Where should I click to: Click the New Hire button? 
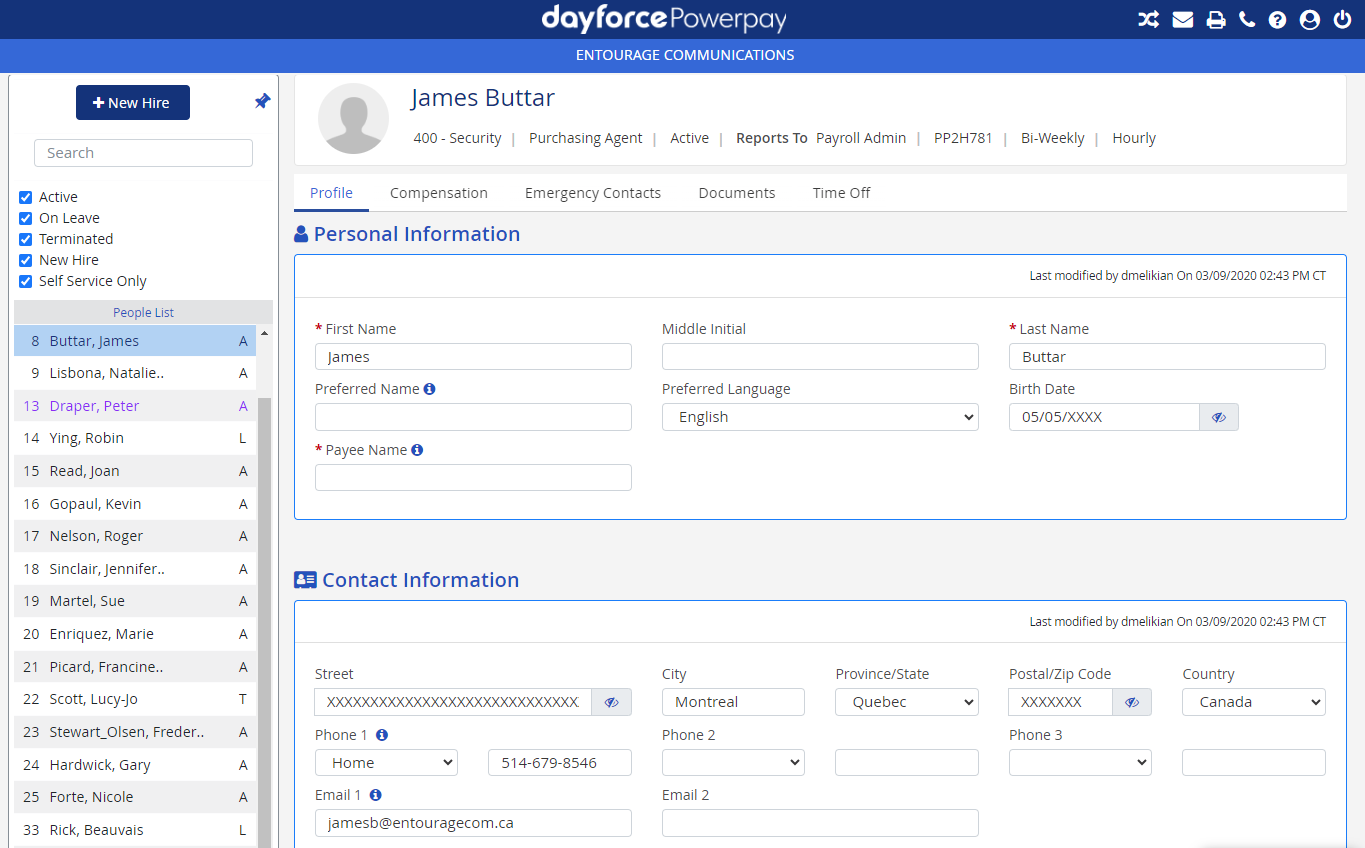(x=132, y=103)
